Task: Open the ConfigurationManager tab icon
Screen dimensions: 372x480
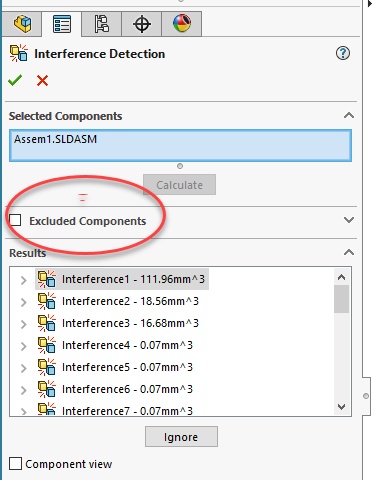Action: [102, 24]
